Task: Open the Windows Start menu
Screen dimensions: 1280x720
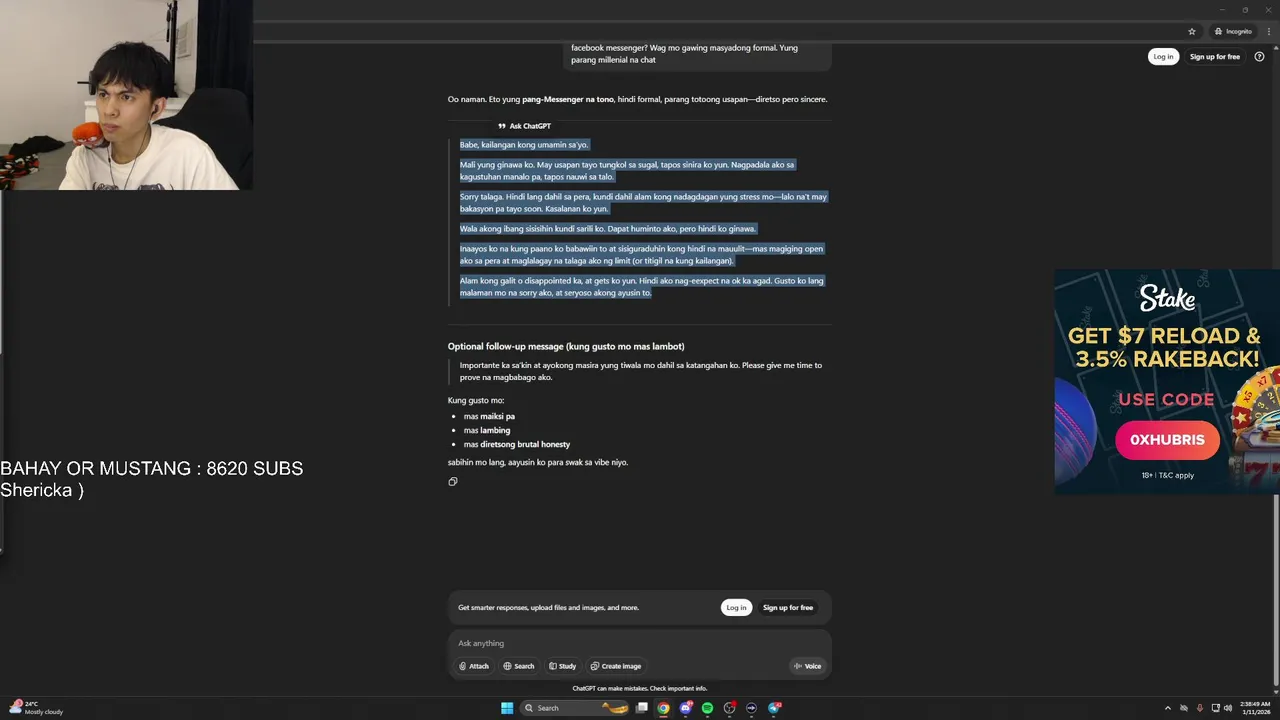Action: (x=507, y=708)
